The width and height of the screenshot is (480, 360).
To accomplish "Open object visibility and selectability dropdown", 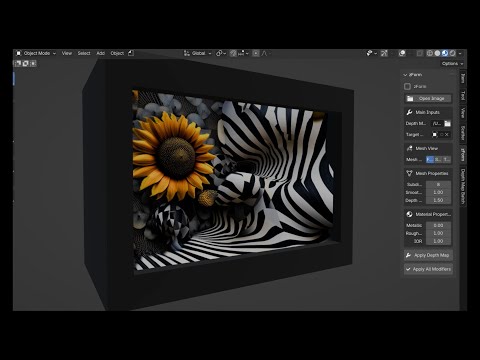I will [x=371, y=53].
